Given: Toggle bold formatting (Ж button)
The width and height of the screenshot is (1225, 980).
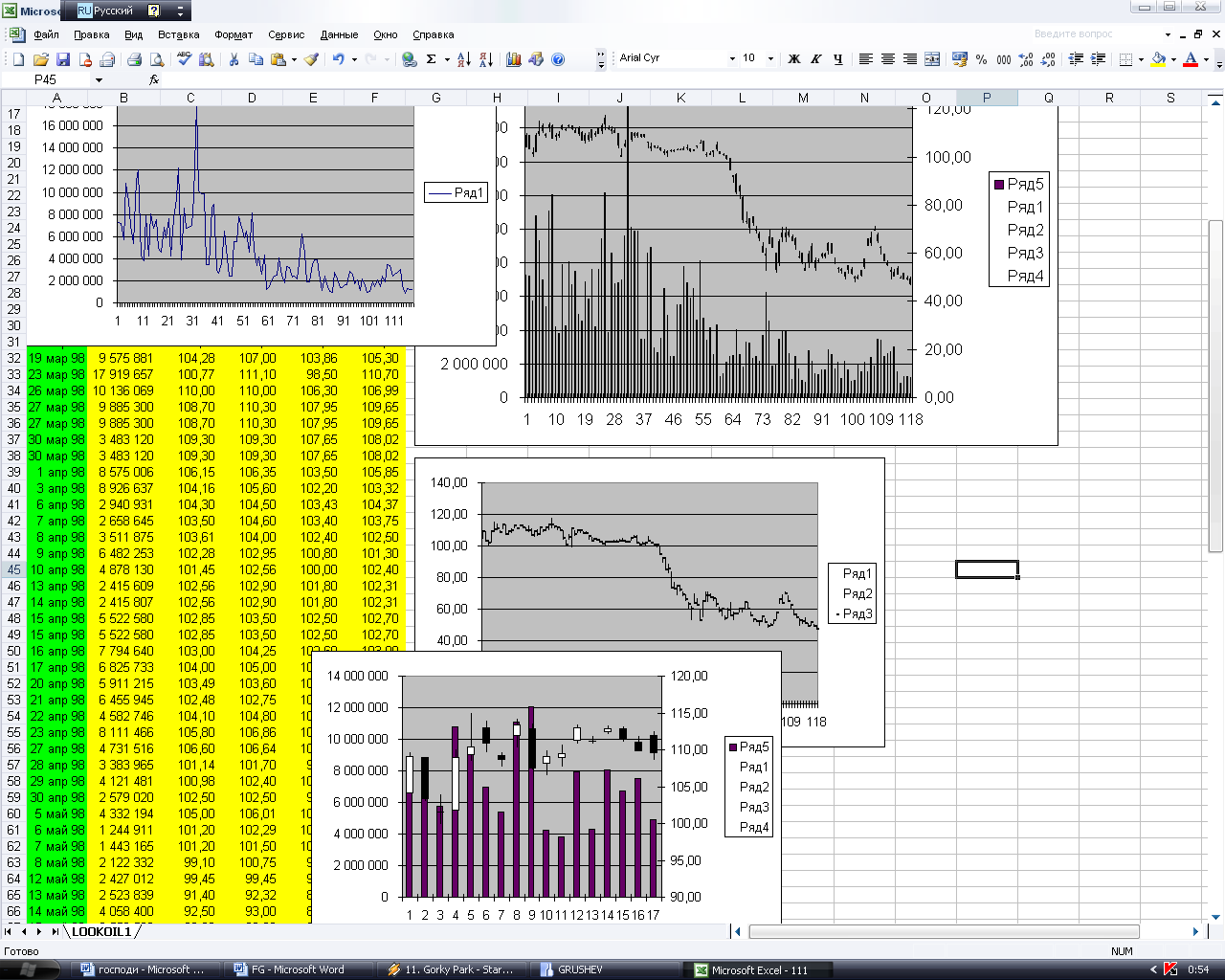Looking at the screenshot, I should pos(793,59).
